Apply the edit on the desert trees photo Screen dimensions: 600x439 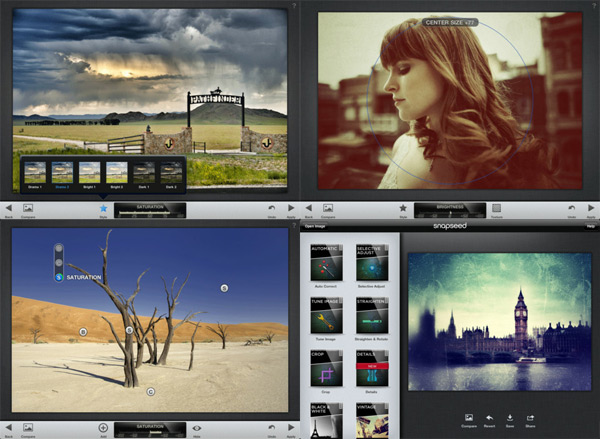tap(291, 428)
